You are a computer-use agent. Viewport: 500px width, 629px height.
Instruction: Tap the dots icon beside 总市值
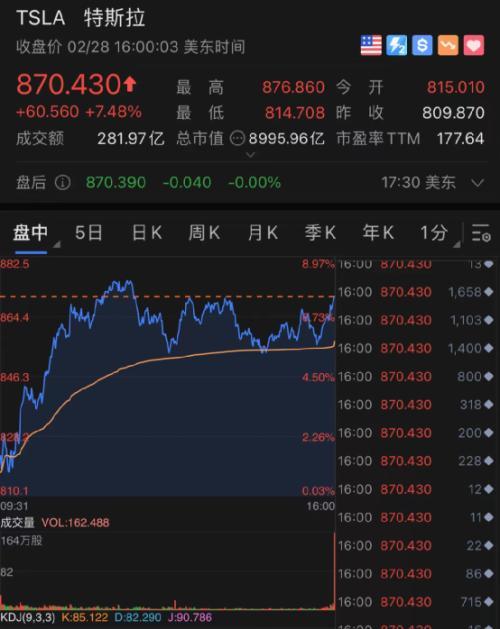coord(237,139)
